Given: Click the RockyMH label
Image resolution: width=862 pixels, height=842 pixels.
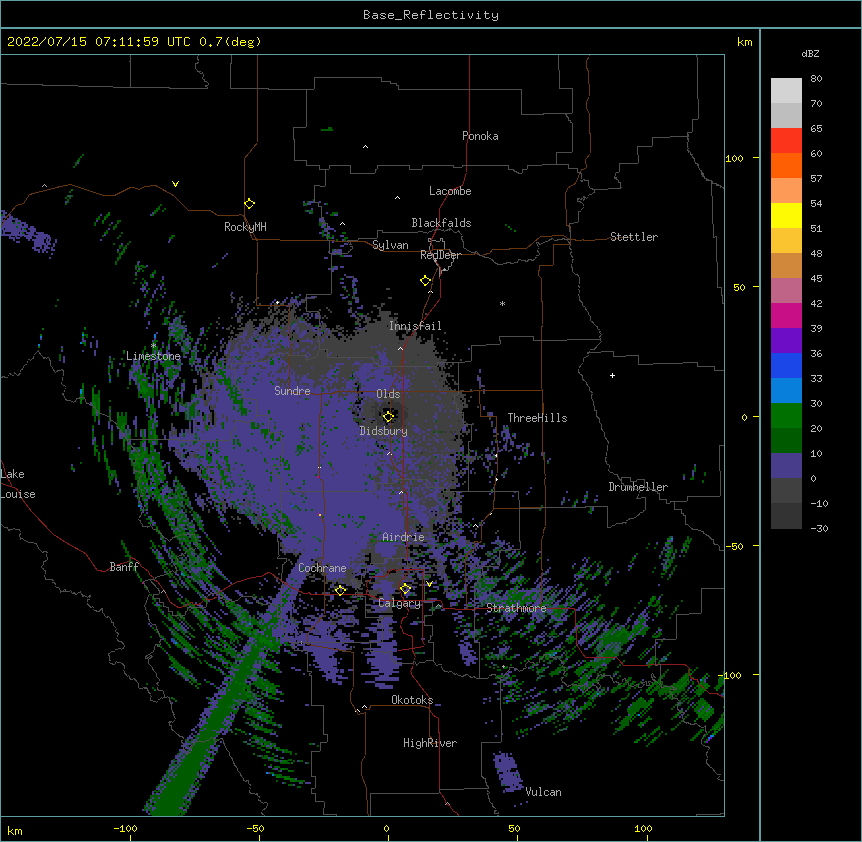Looking at the screenshot, I should pos(245,227).
